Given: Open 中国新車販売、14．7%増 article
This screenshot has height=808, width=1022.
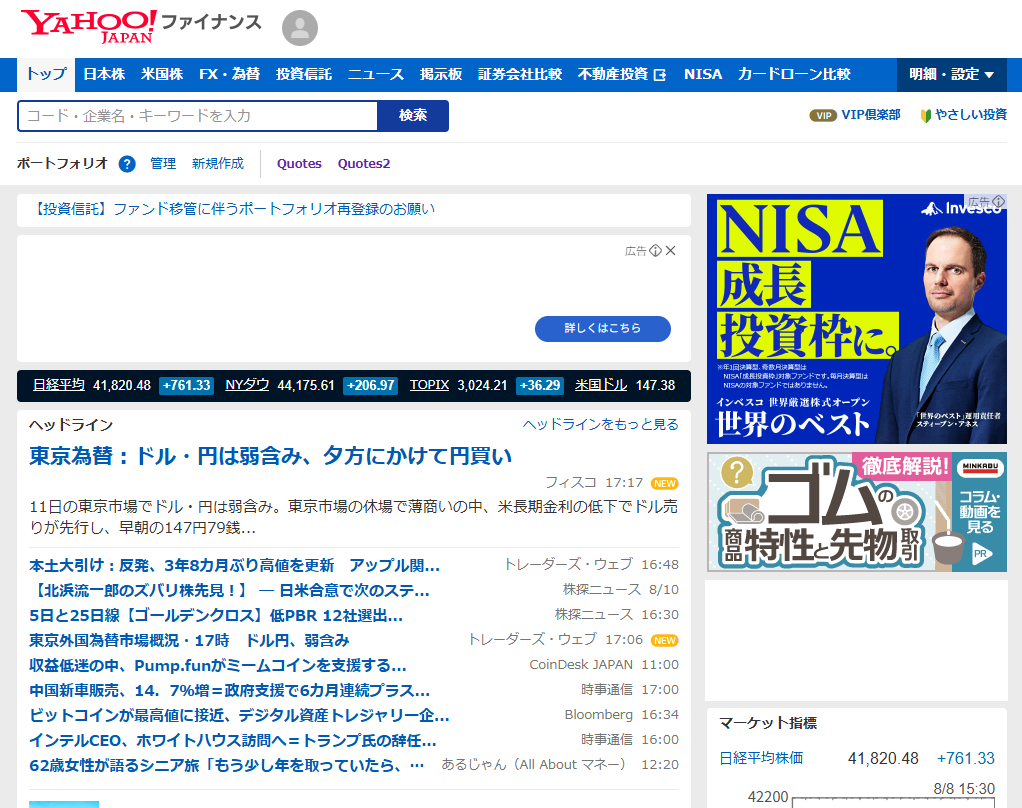Looking at the screenshot, I should point(229,691).
